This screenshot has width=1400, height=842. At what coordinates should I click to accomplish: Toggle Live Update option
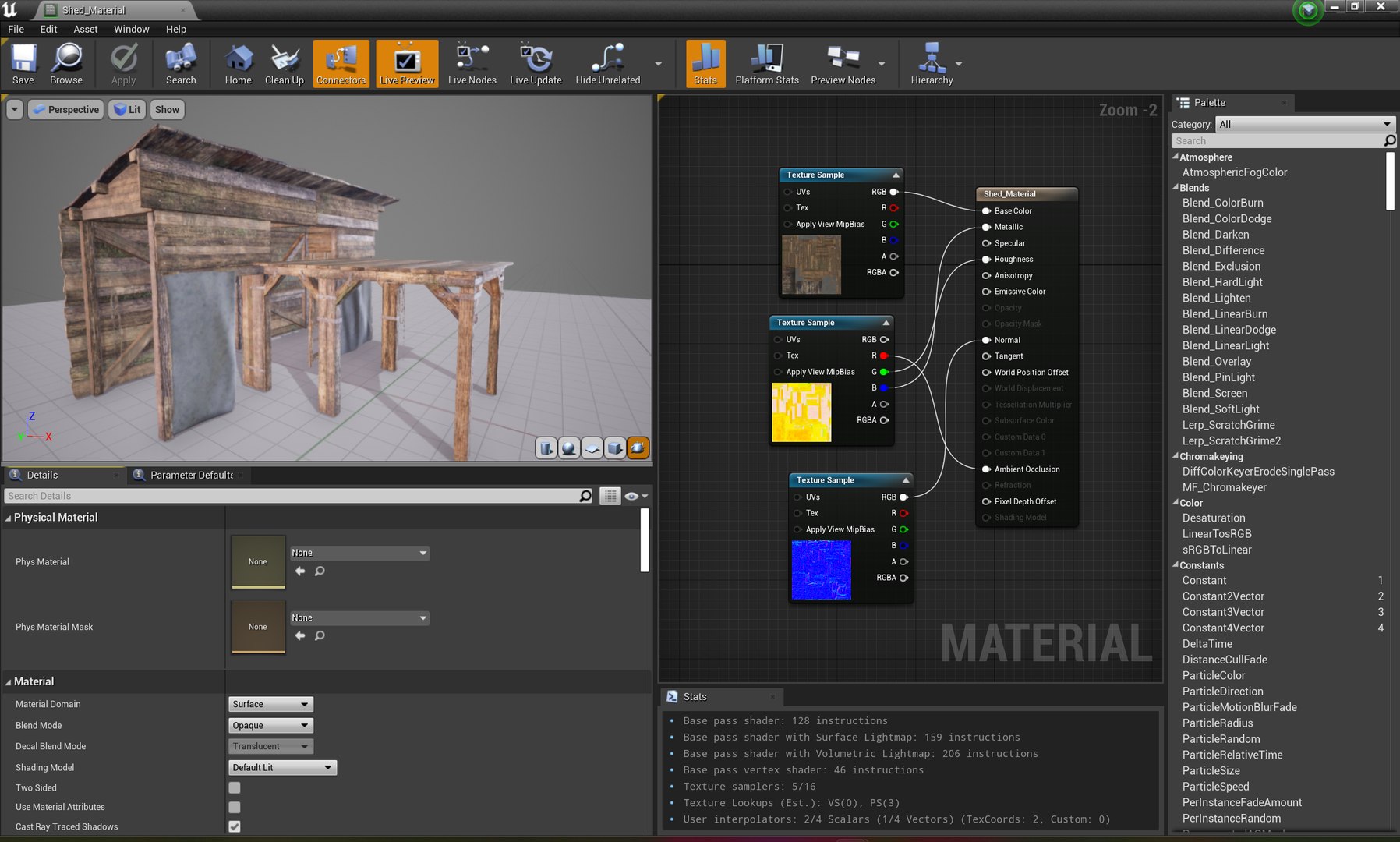(536, 64)
